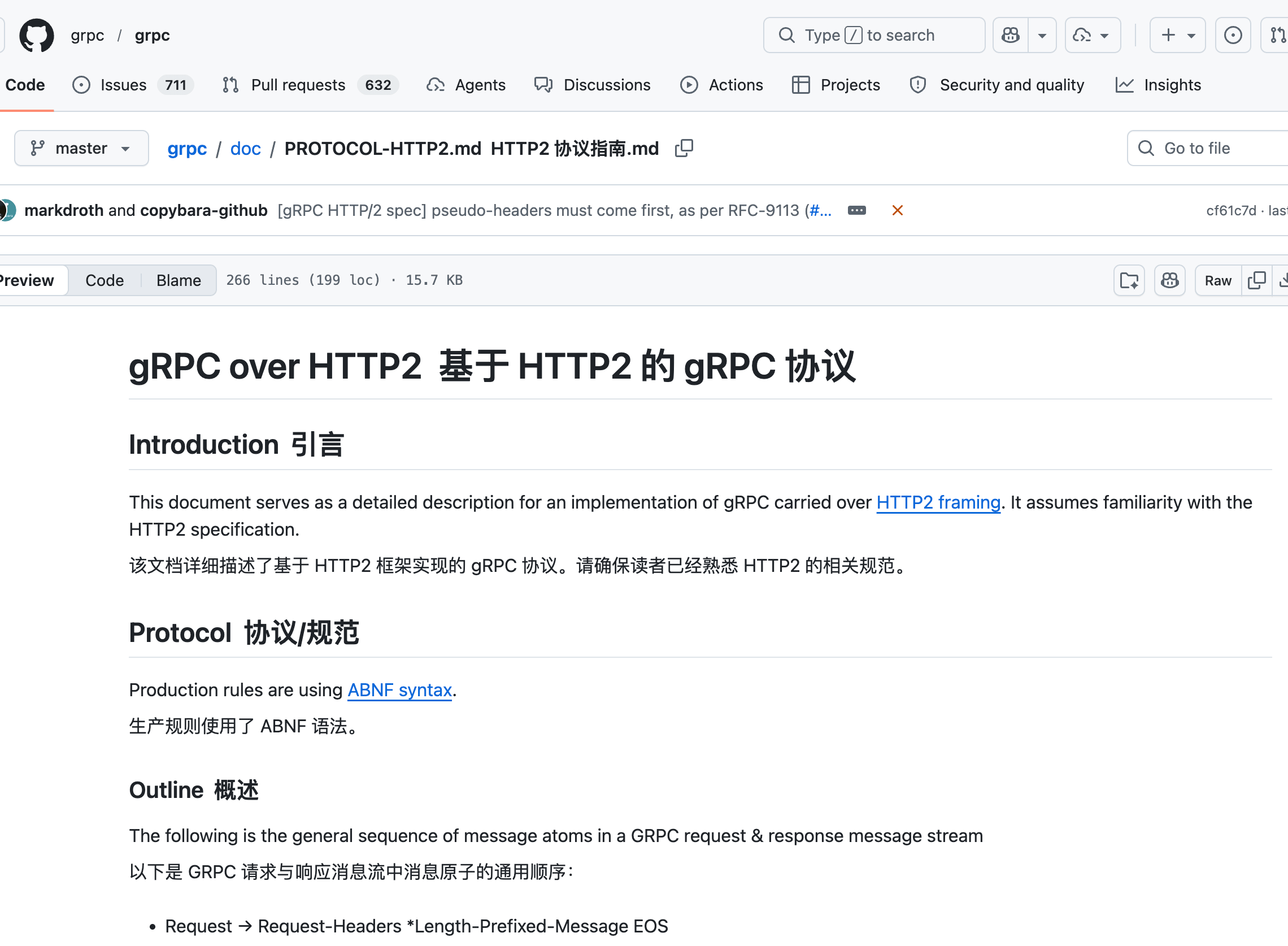Open the Insights tab
1288x946 pixels.
pyautogui.click(x=1159, y=85)
